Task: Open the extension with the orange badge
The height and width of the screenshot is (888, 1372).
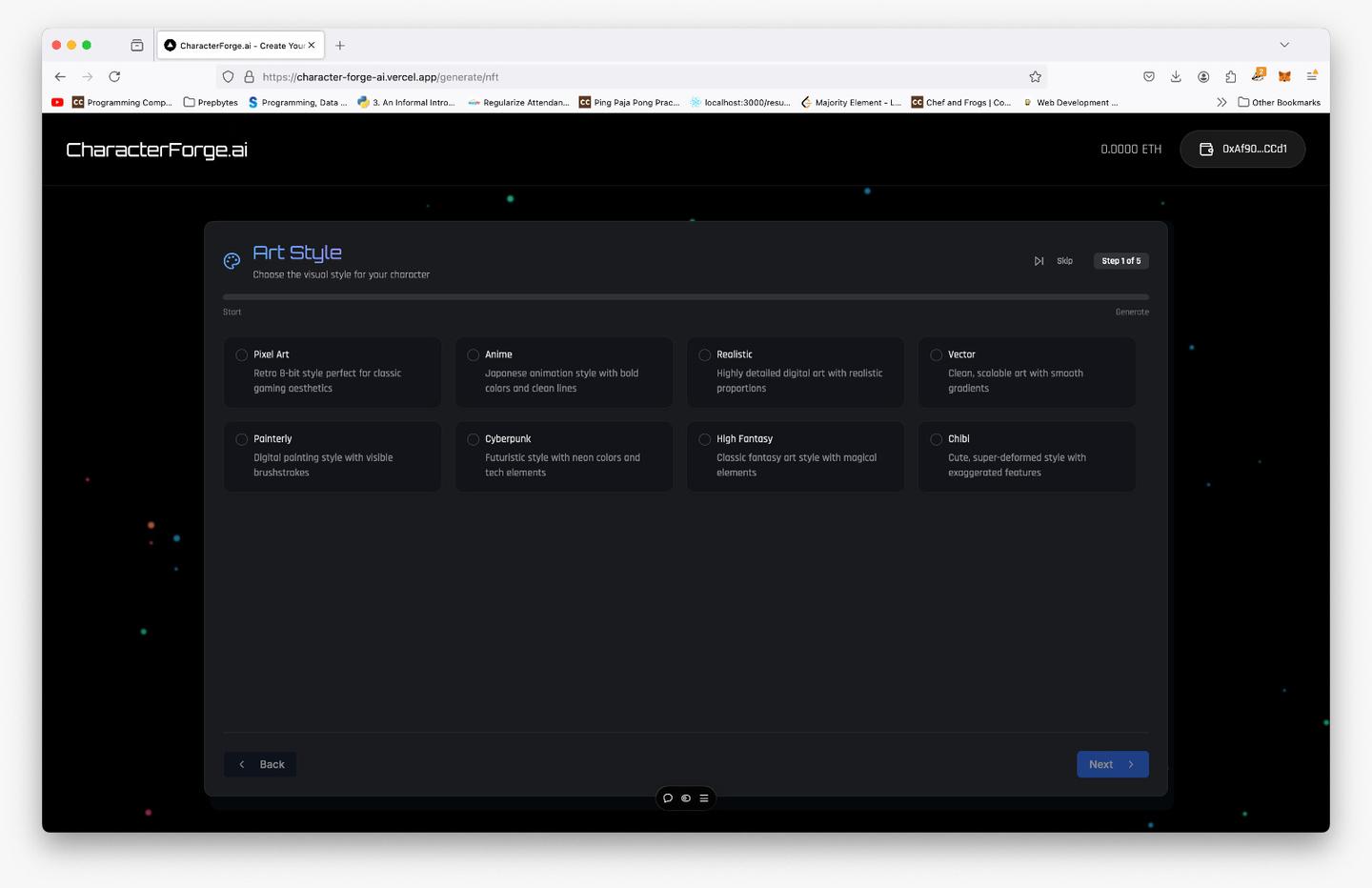Action: (x=1258, y=75)
